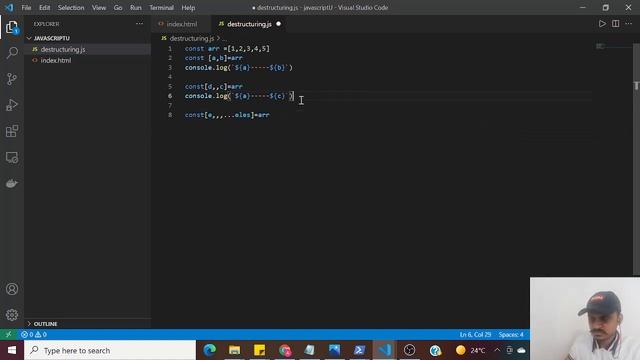The height and width of the screenshot is (360, 640).
Task: Click Spaces: 4 indentation setting
Action: pos(511,334)
